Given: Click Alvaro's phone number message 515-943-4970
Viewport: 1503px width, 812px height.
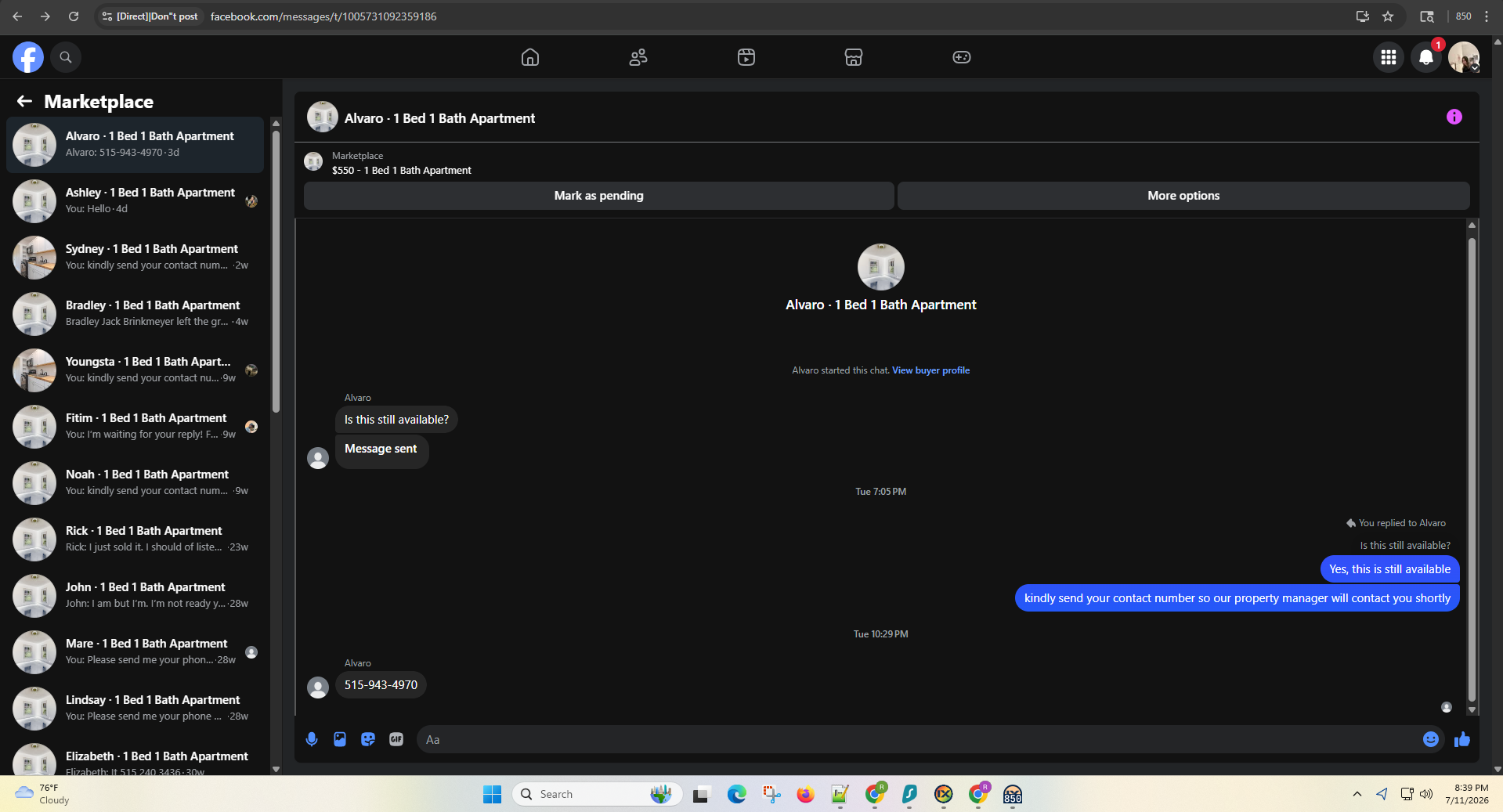Looking at the screenshot, I should click(x=381, y=685).
